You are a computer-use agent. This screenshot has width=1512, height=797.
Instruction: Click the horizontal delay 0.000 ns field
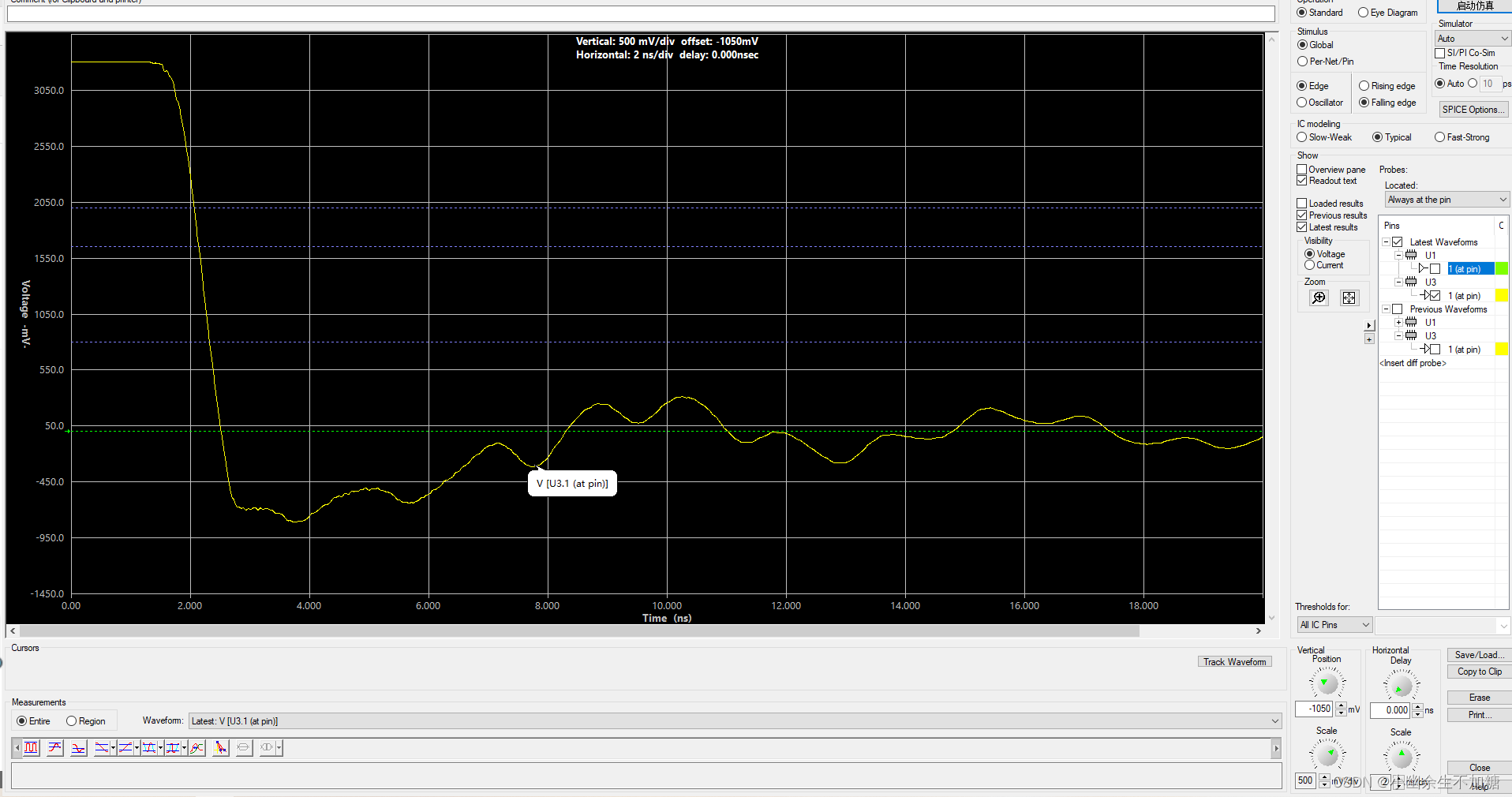pos(1390,710)
